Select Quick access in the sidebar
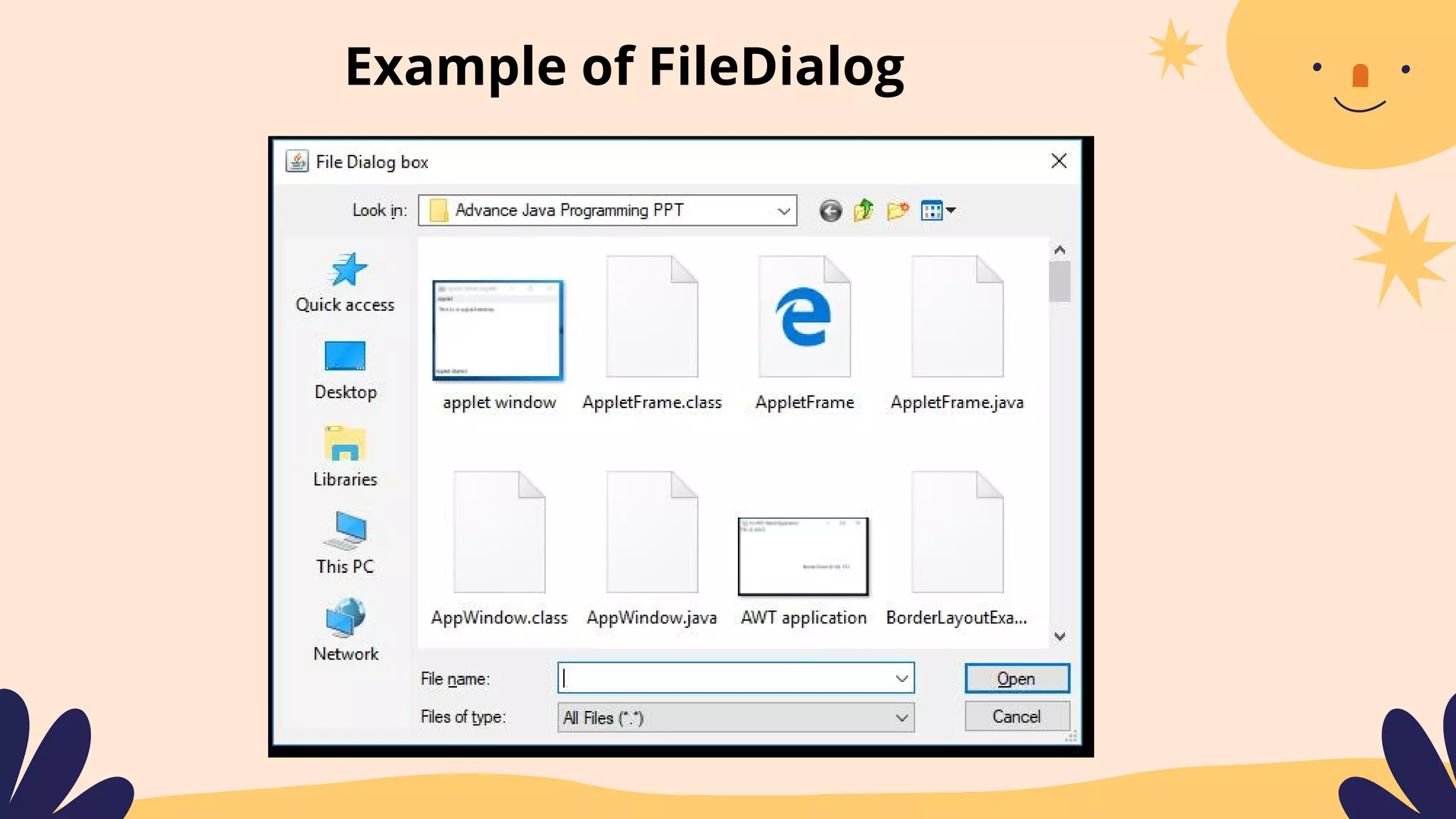 click(346, 283)
